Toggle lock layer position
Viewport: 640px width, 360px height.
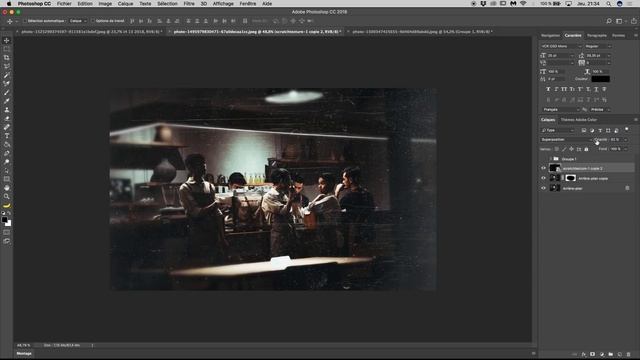571,149
